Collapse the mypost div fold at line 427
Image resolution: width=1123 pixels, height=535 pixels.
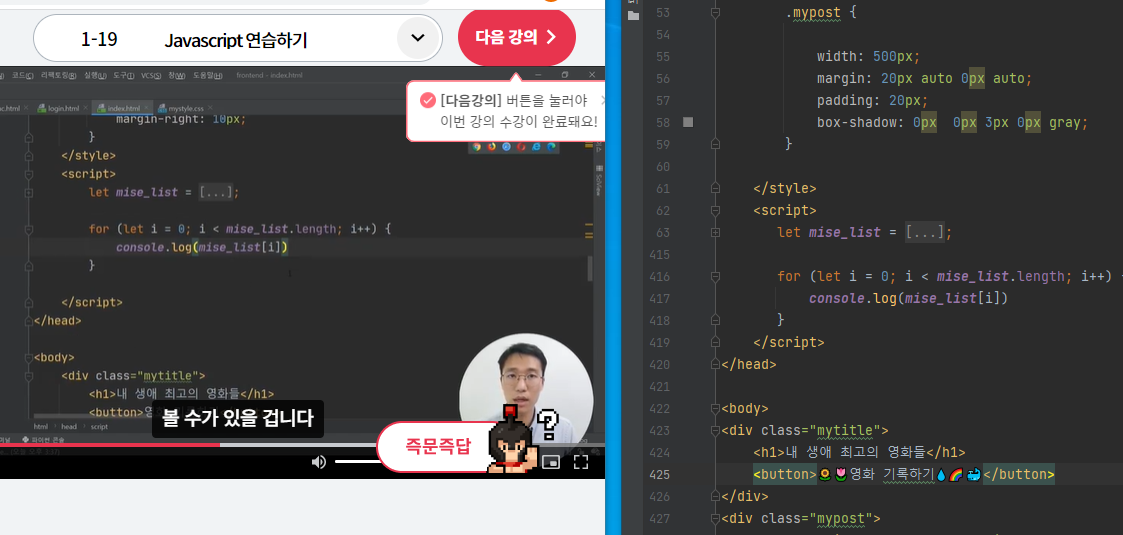coord(715,519)
